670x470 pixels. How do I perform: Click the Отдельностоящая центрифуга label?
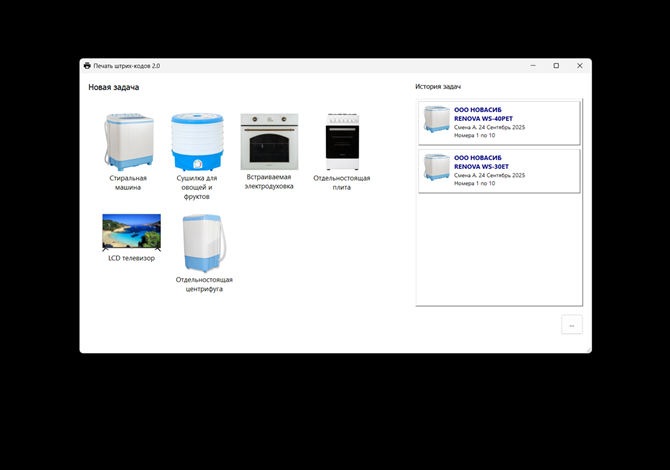coord(204,284)
